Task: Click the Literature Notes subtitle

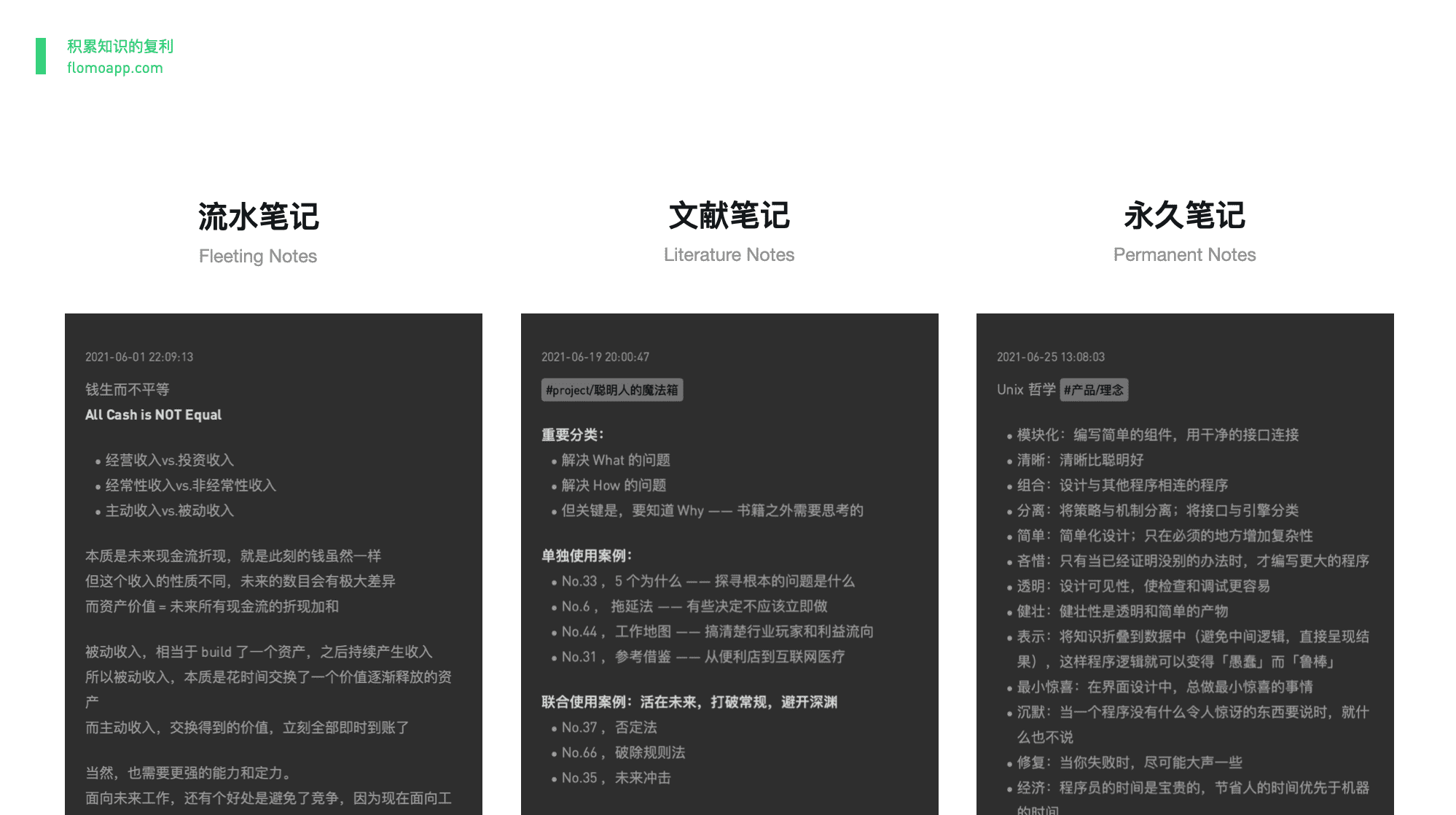Action: tap(729, 254)
